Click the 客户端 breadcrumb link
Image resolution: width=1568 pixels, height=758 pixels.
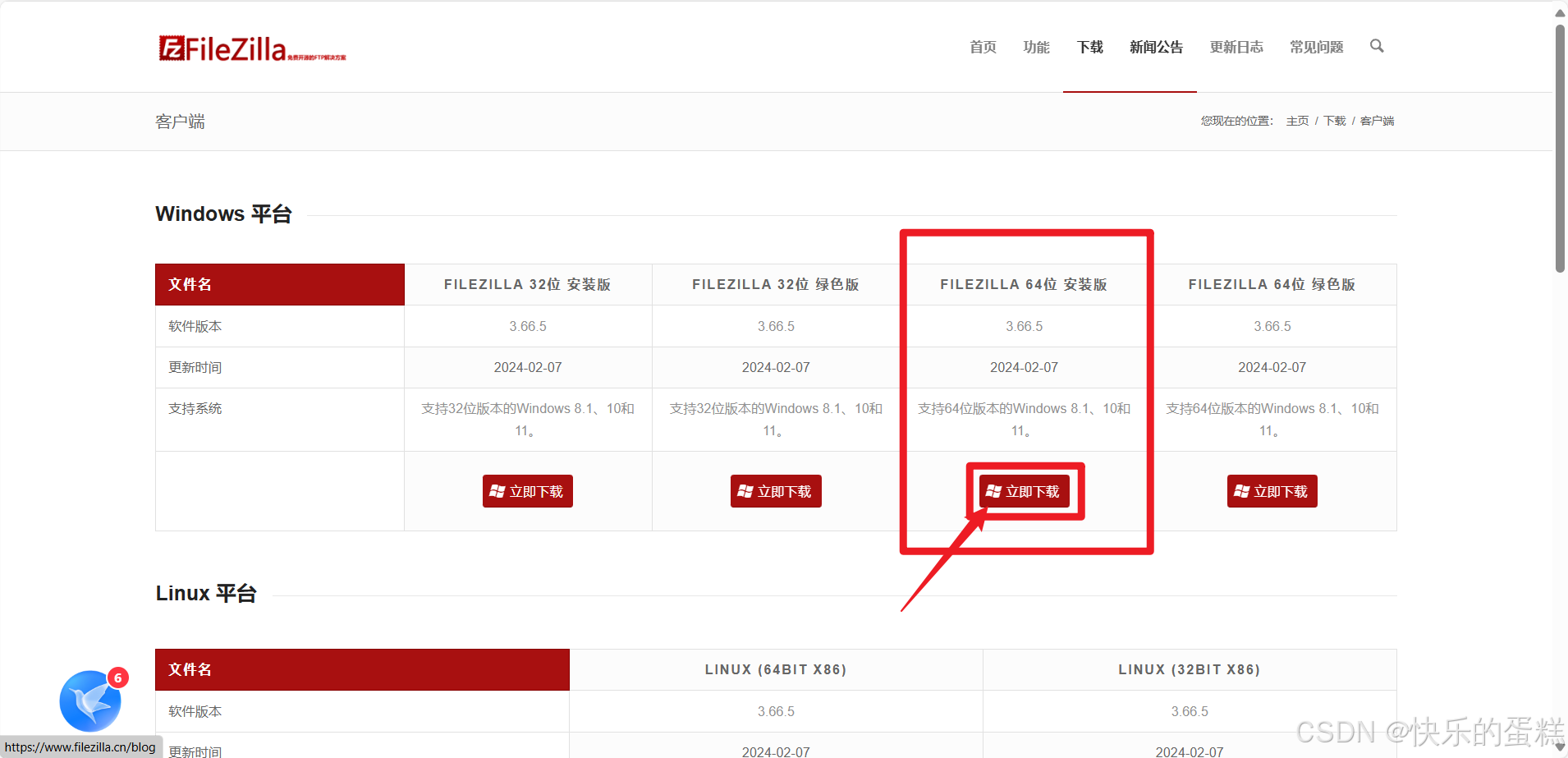pos(1377,121)
